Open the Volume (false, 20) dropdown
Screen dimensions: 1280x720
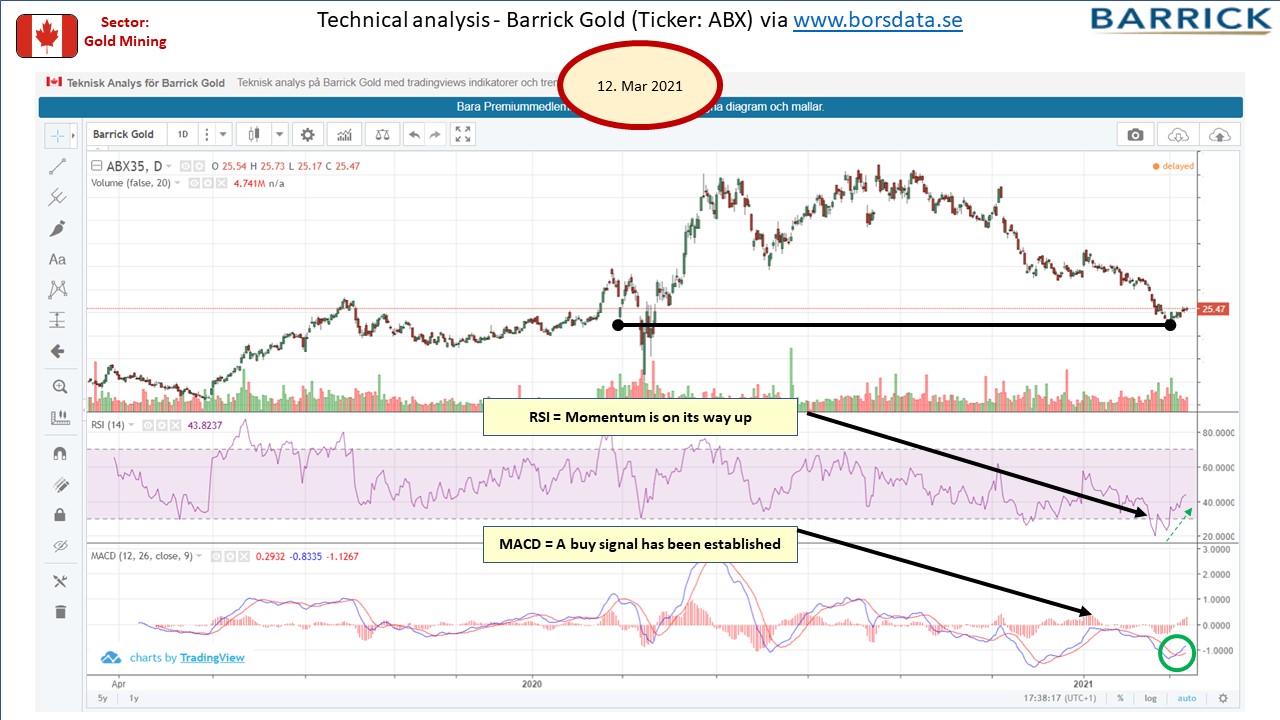(x=178, y=183)
